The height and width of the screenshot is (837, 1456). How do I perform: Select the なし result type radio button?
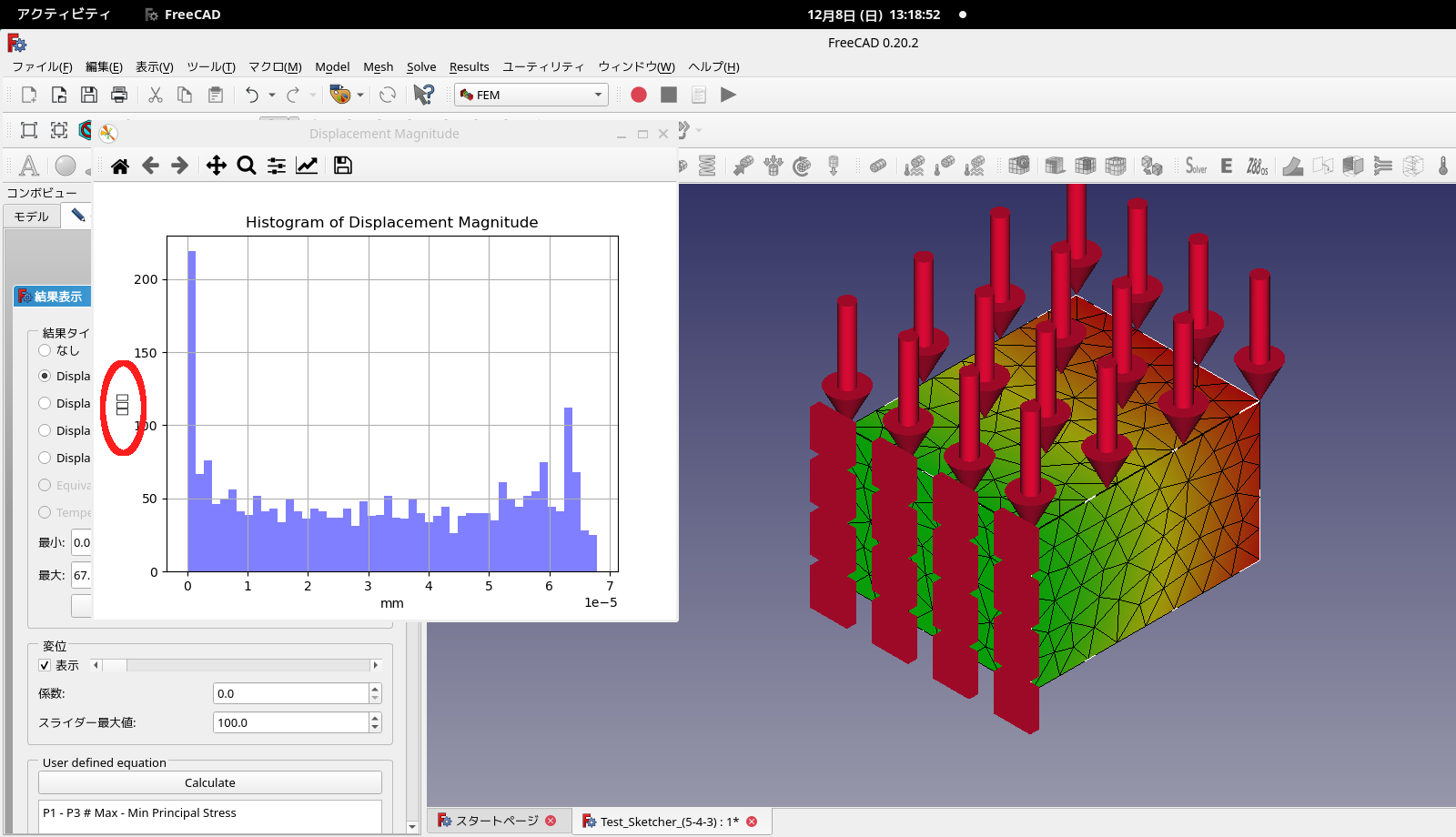(44, 348)
